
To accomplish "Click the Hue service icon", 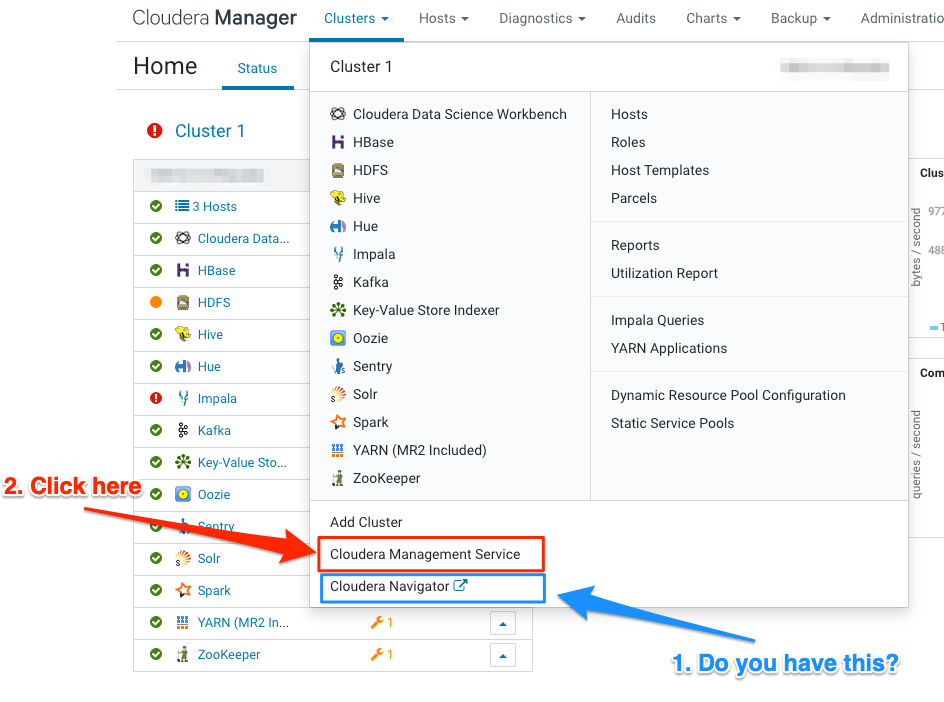I will (x=337, y=226).
